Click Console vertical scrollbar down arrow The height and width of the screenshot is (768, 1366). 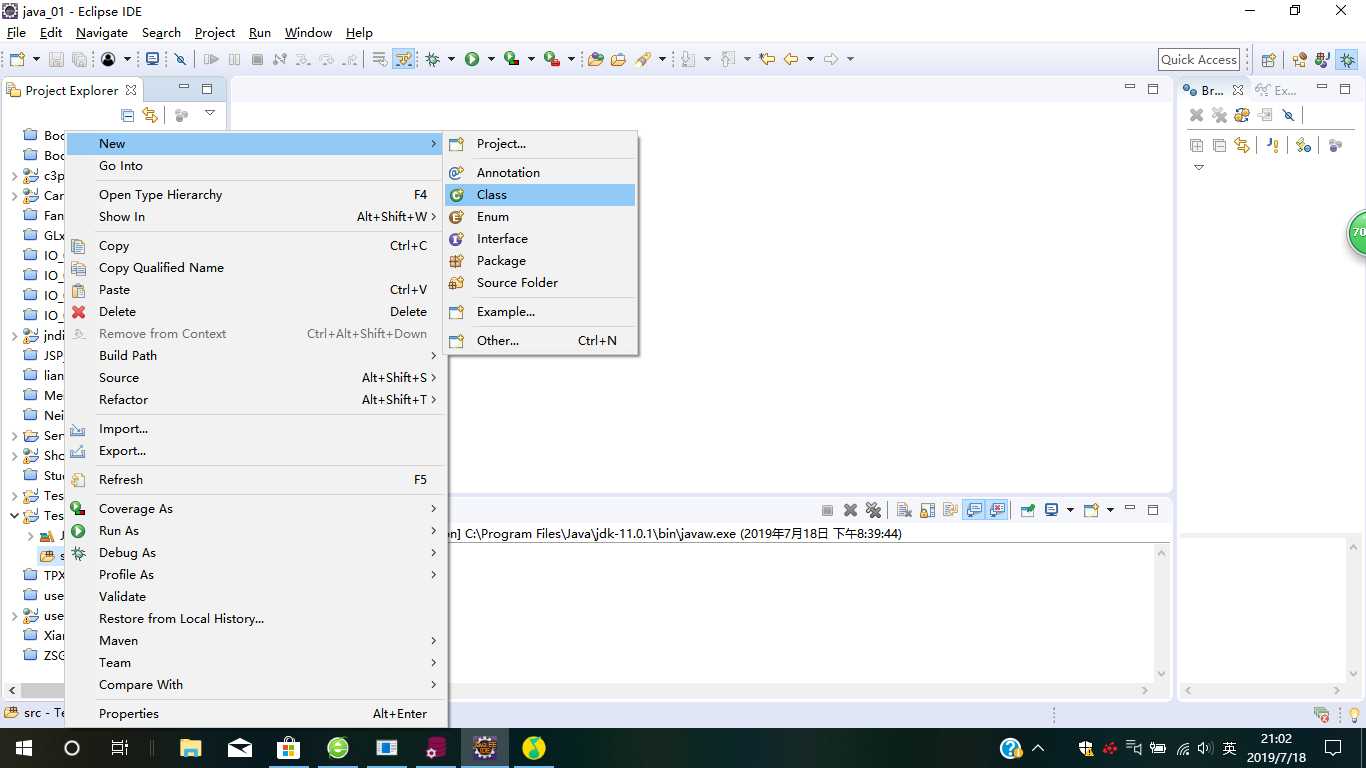click(1161, 673)
